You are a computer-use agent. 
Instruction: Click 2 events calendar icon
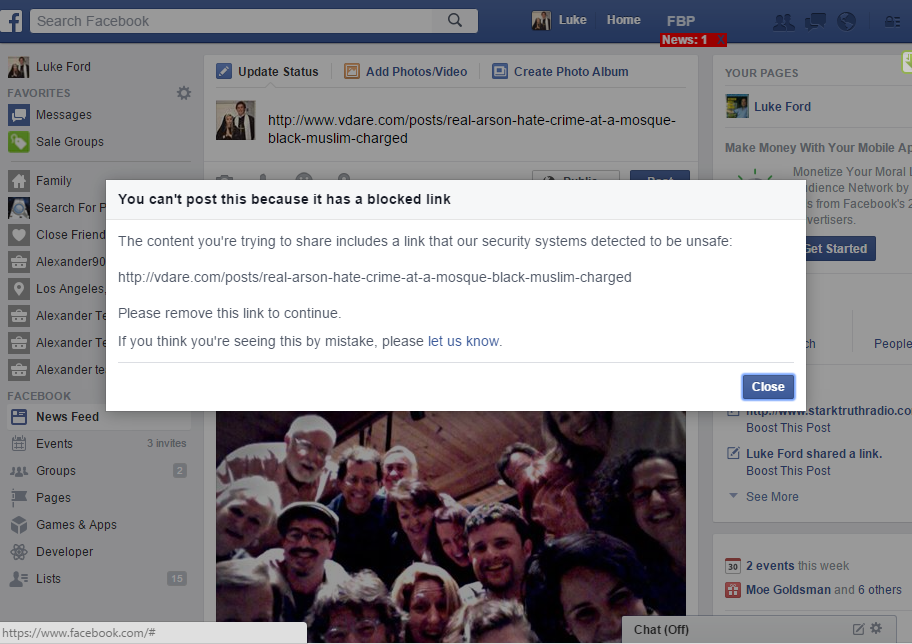pos(732,566)
